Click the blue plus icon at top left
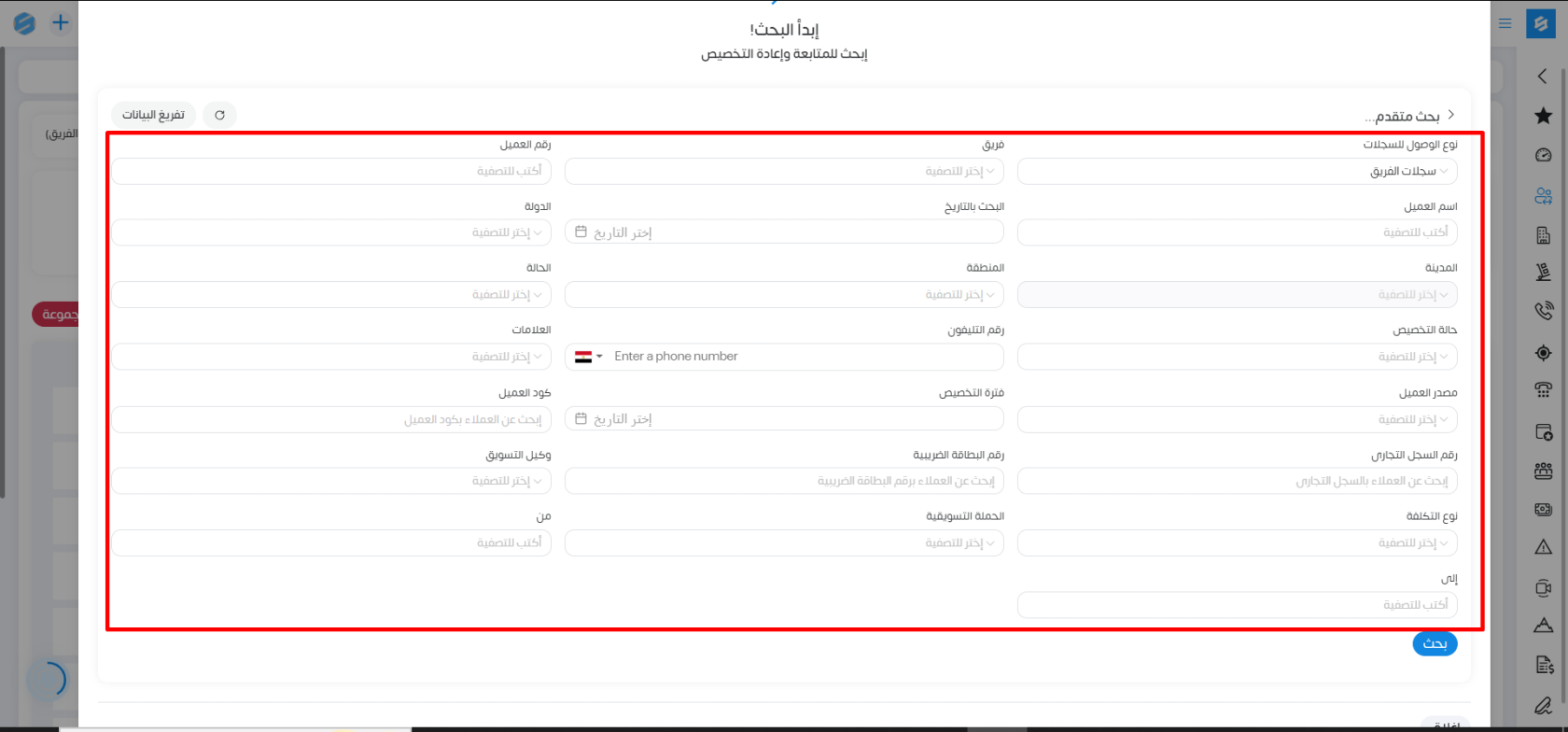 point(61,22)
